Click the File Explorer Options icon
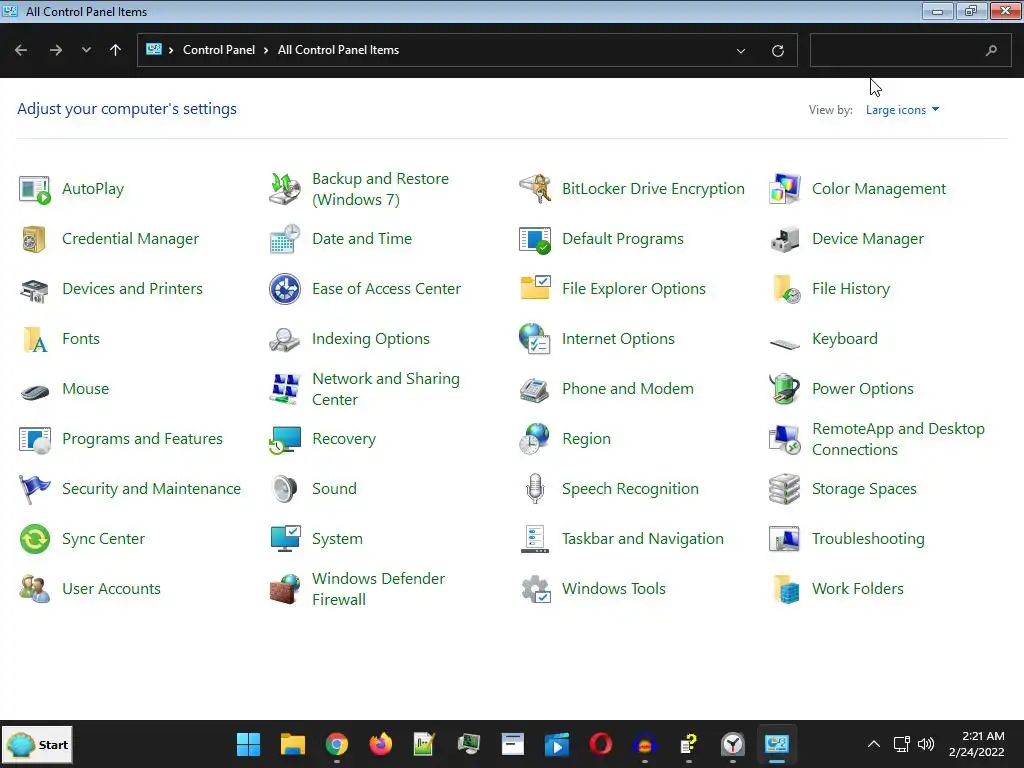This screenshot has height=768, width=1024. pos(535,288)
